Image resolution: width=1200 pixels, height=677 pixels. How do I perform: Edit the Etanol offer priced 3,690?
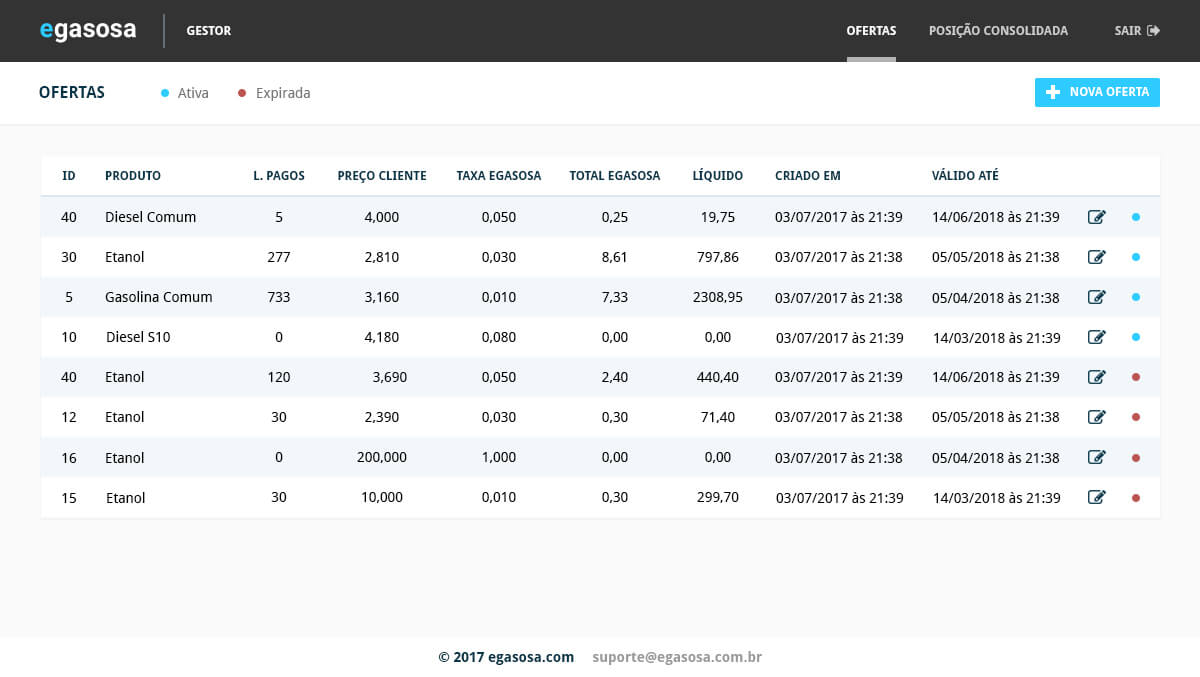(1097, 377)
